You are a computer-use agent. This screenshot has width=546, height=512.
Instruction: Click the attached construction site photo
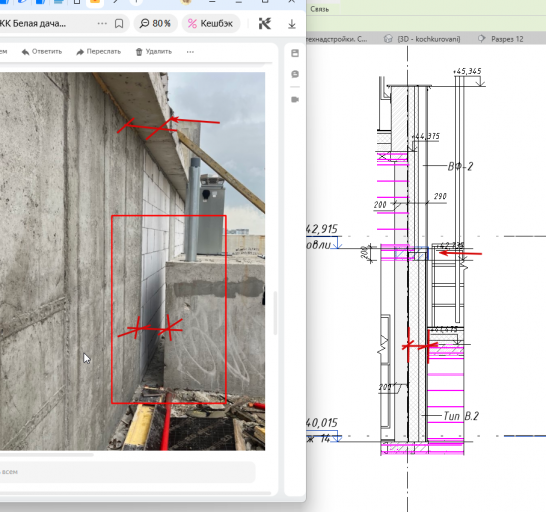pyautogui.click(x=132, y=261)
